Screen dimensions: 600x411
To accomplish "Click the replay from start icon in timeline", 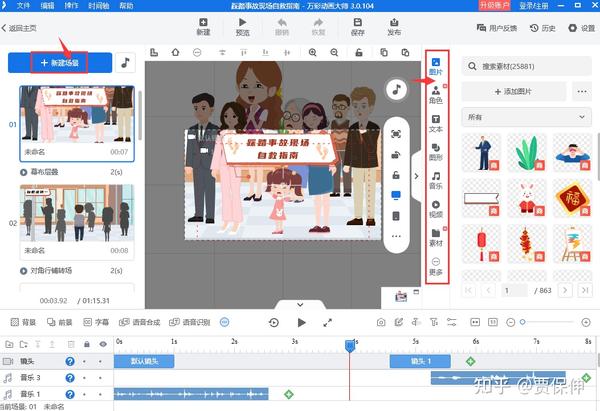I will click(274, 323).
